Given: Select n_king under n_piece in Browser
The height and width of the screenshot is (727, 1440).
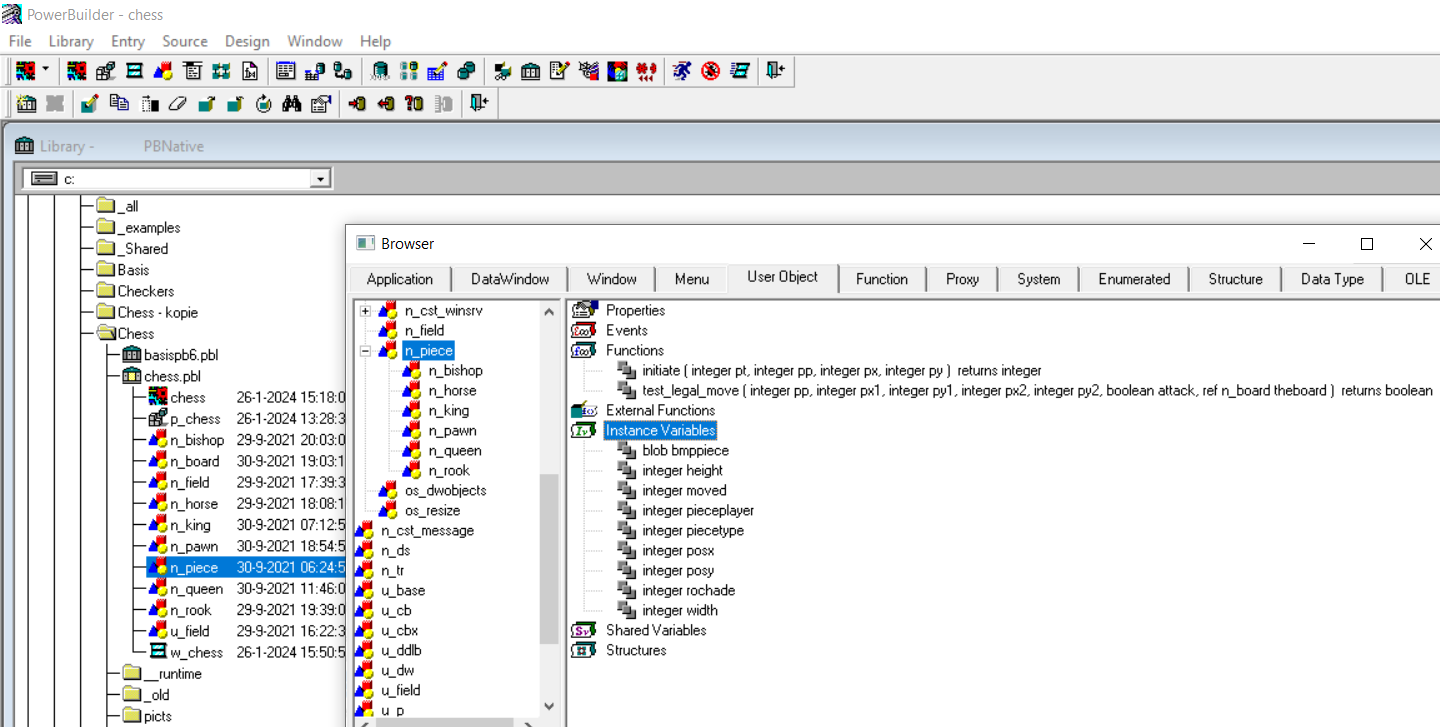Looking at the screenshot, I should click(448, 410).
